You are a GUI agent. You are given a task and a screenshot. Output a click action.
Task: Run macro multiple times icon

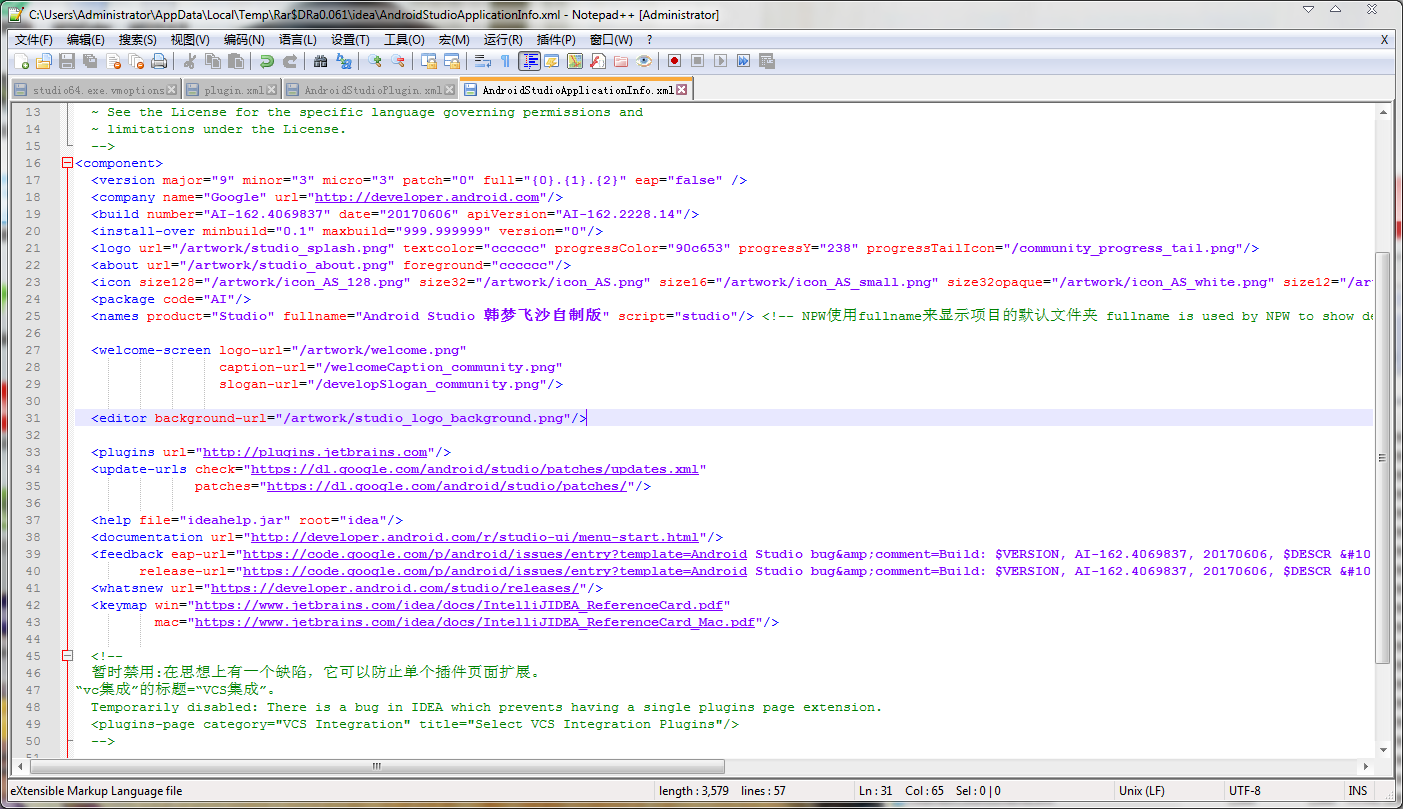tap(744, 62)
